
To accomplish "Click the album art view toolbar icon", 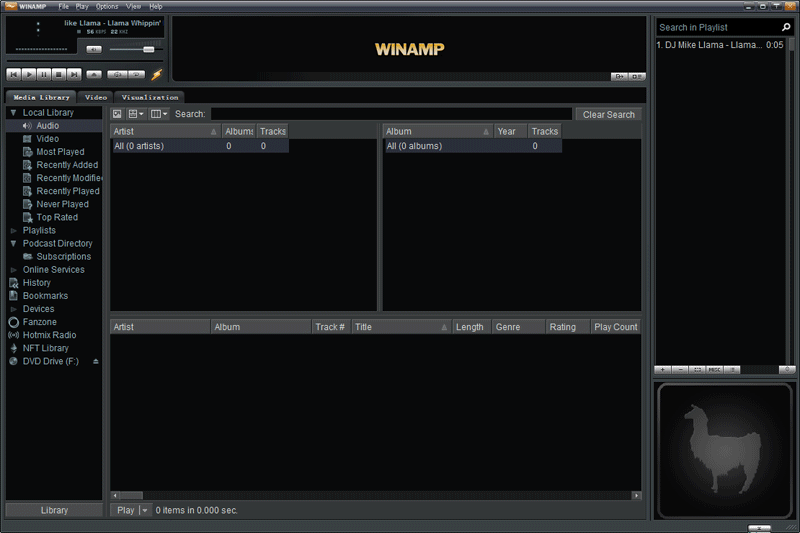I will [x=117, y=114].
